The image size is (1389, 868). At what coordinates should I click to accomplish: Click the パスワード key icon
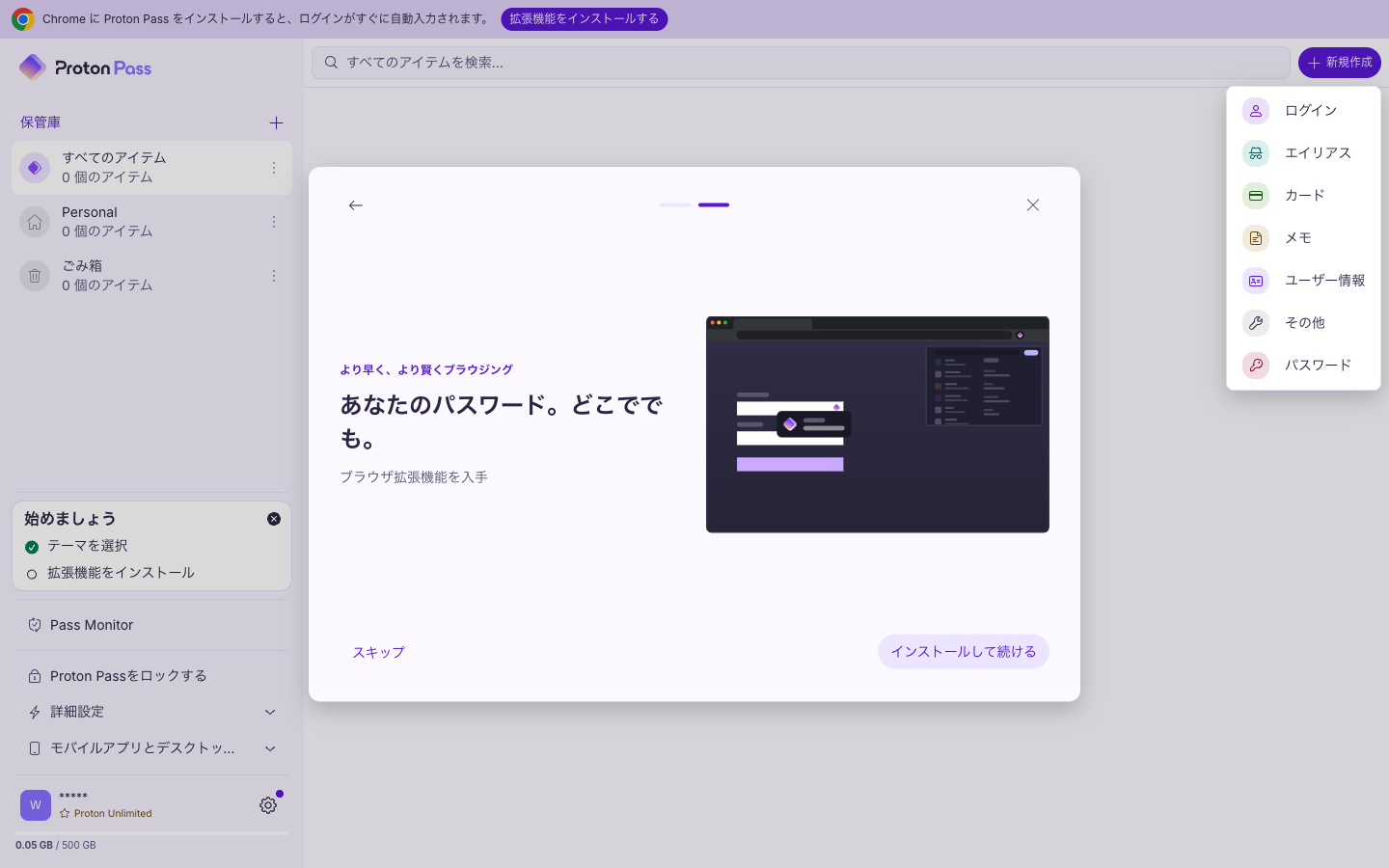click(x=1256, y=366)
